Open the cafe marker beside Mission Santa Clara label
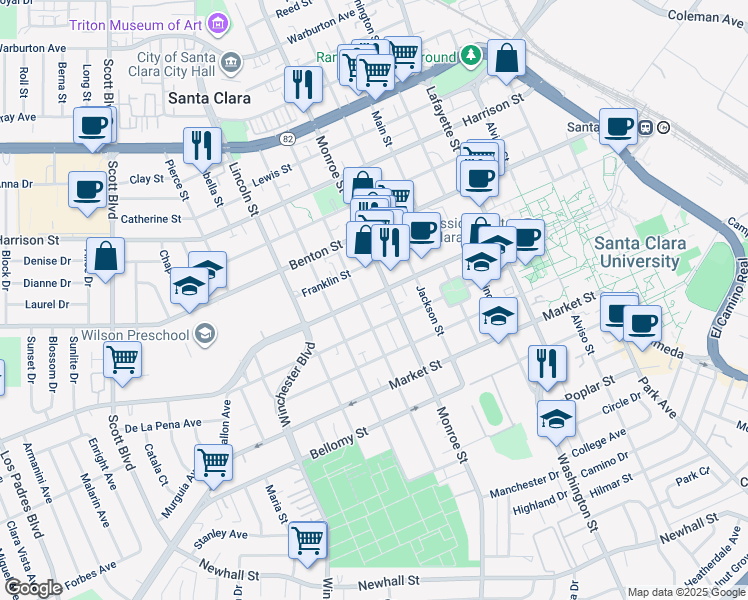This screenshot has width=748, height=600. pos(421,234)
